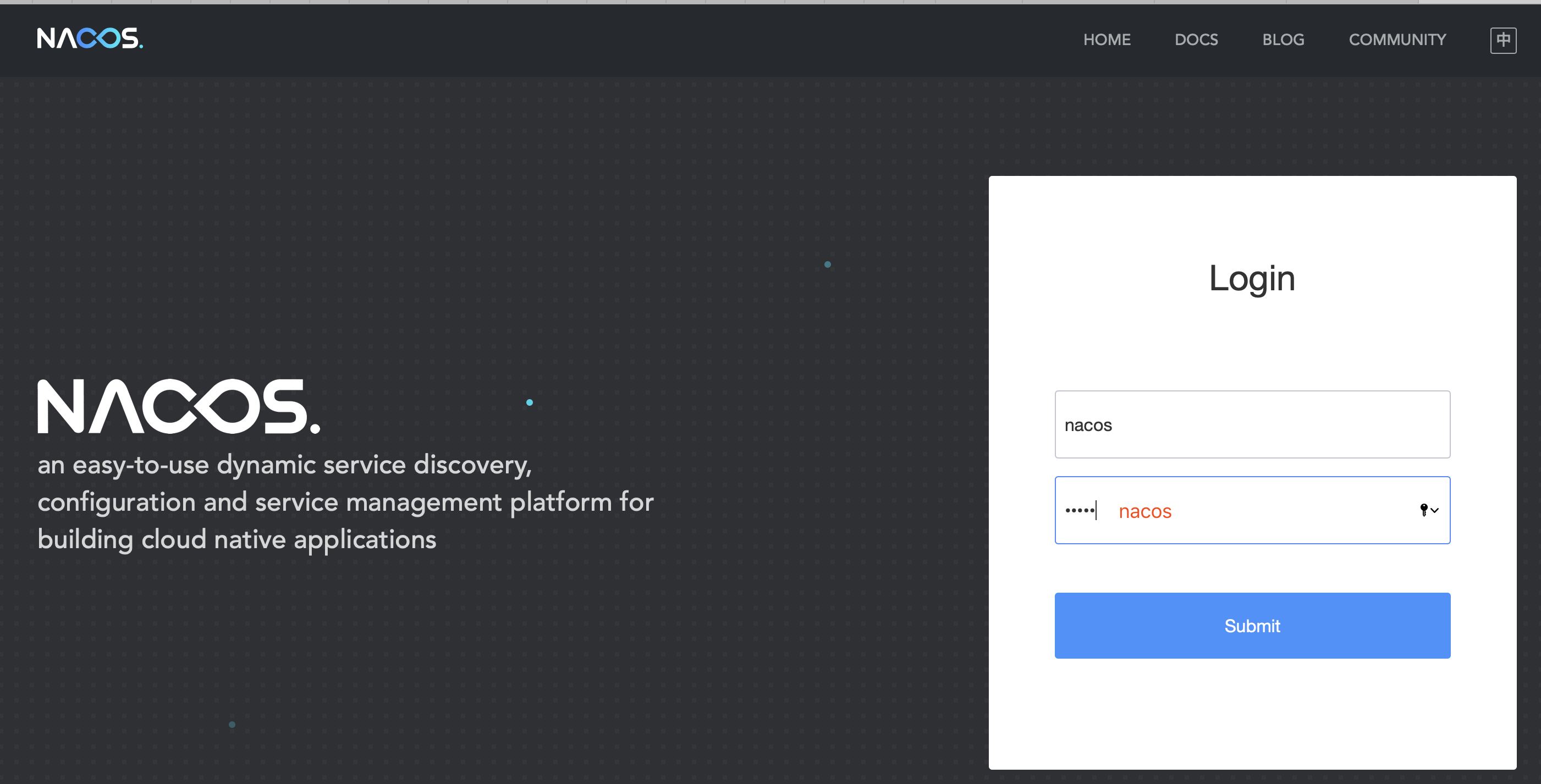
Task: Open the DOCS page
Action: [1196, 40]
